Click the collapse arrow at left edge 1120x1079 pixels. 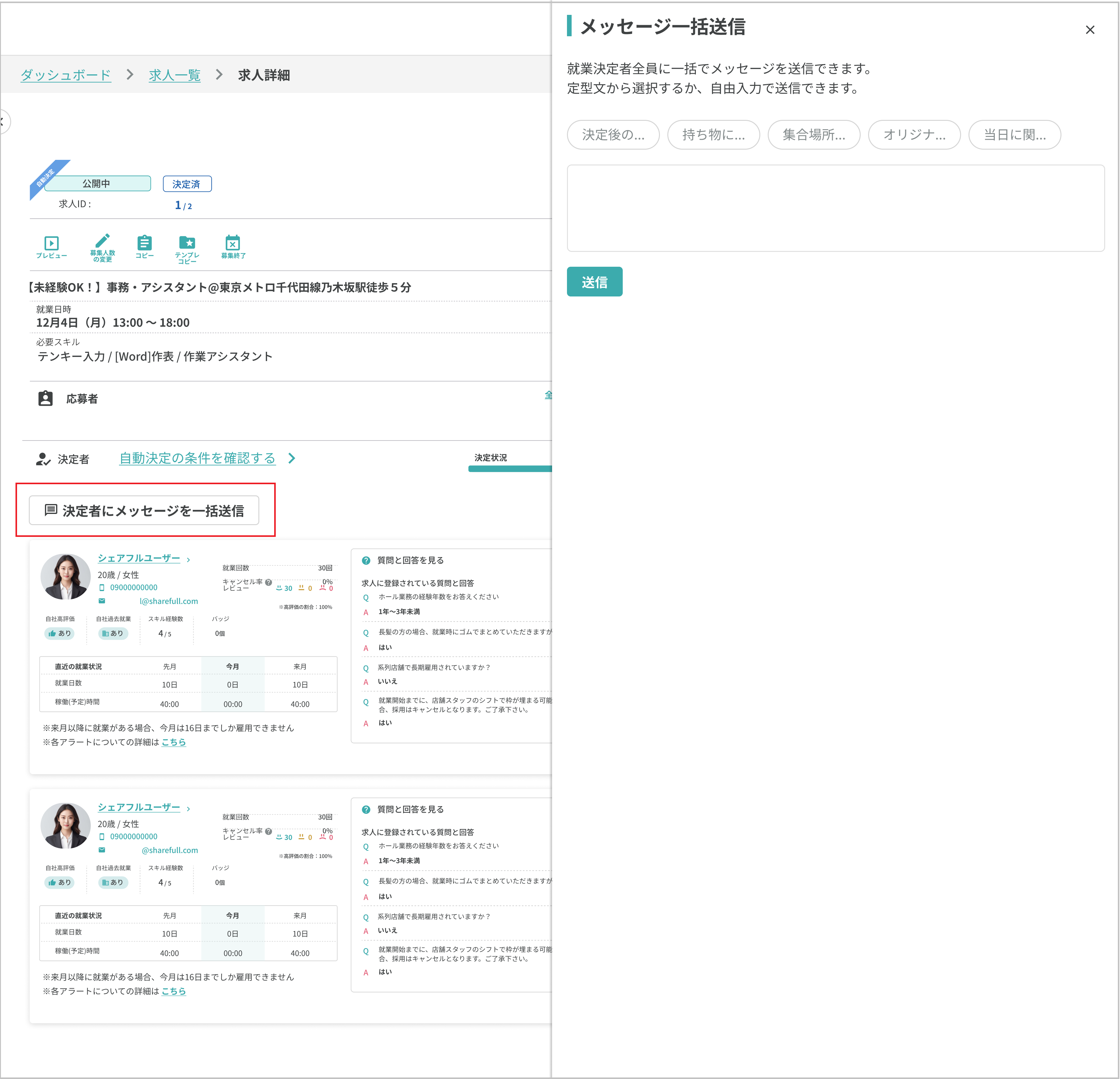[x=3, y=122]
